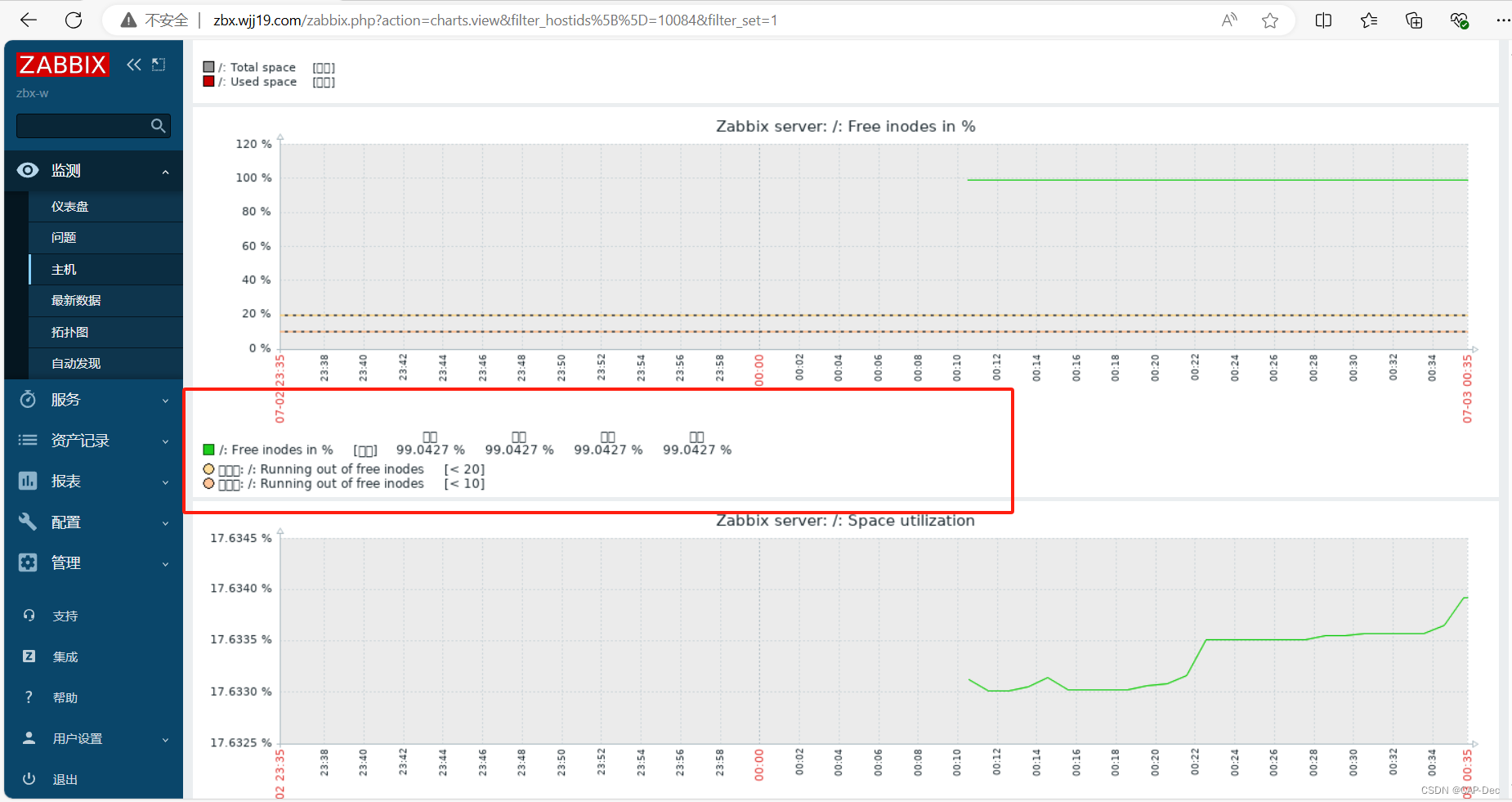
Task: Click the zbx-w server name text
Action: (33, 93)
